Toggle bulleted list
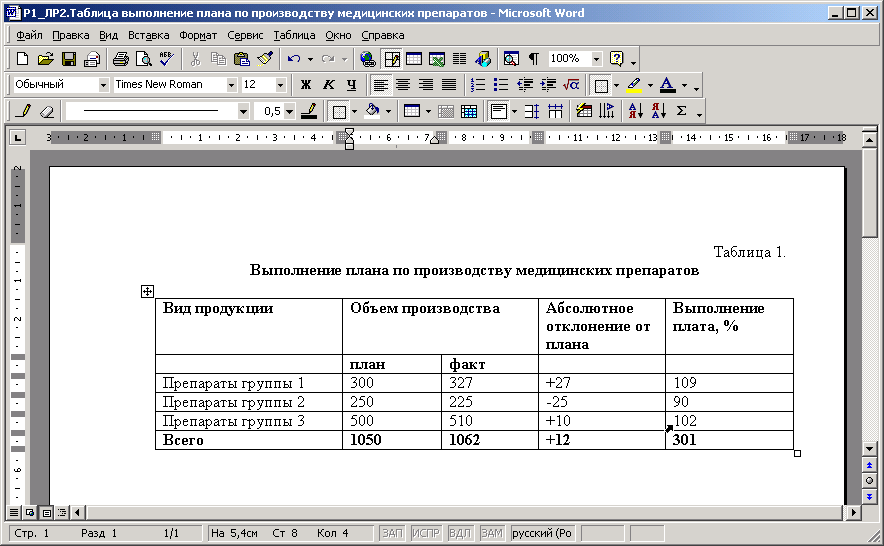This screenshot has height=546, width=884. [x=501, y=85]
